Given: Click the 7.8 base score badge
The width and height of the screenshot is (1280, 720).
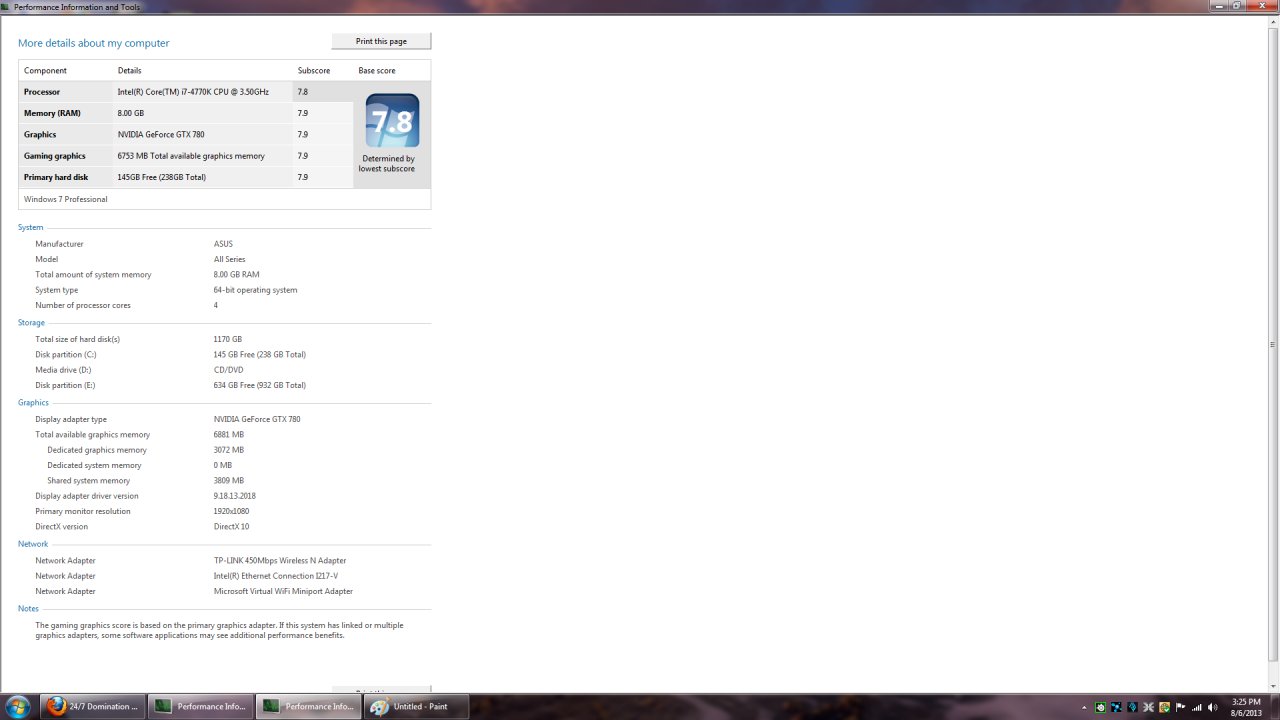Looking at the screenshot, I should 392,121.
